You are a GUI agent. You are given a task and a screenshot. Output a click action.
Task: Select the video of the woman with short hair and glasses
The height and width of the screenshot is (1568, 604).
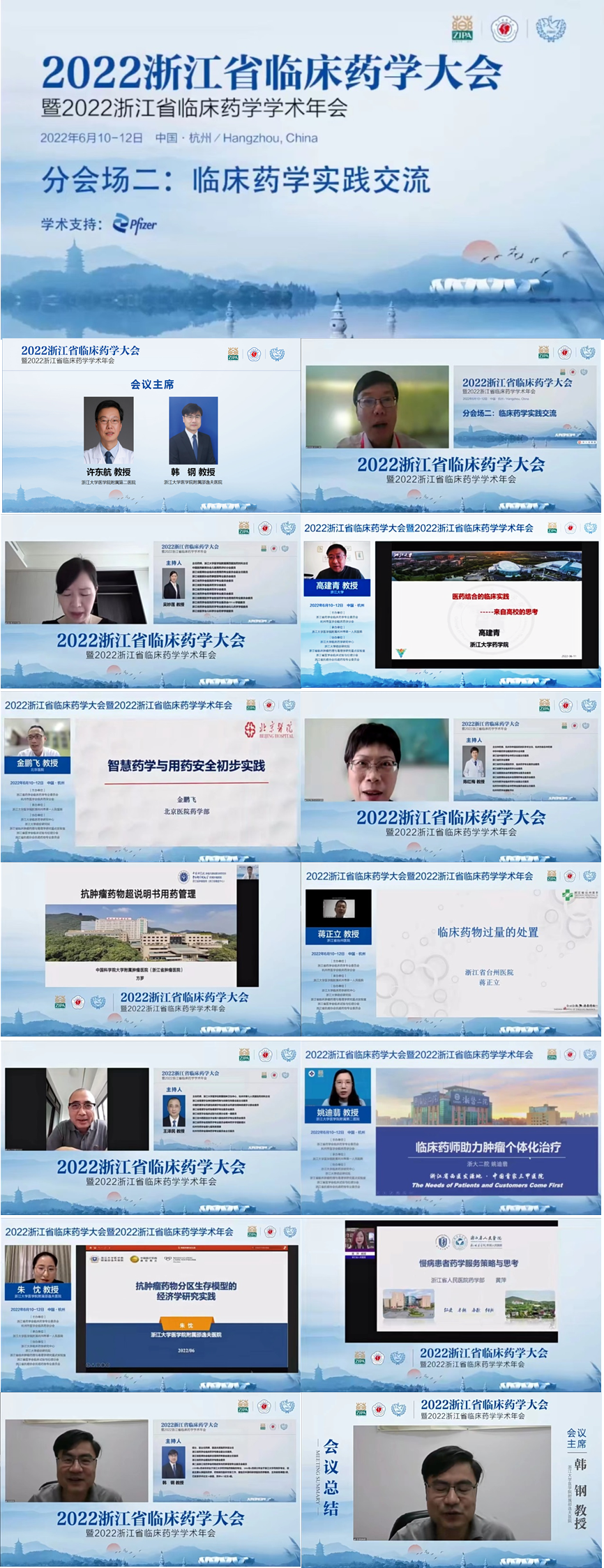[377, 760]
